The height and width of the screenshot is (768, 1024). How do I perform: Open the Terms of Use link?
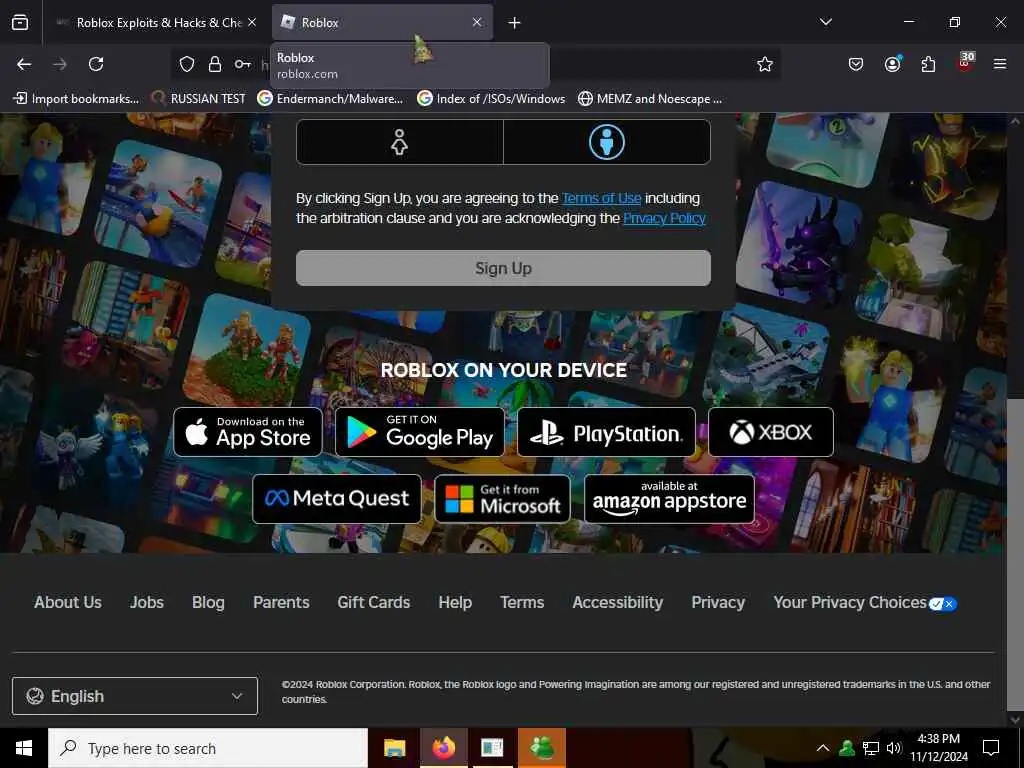coord(601,198)
